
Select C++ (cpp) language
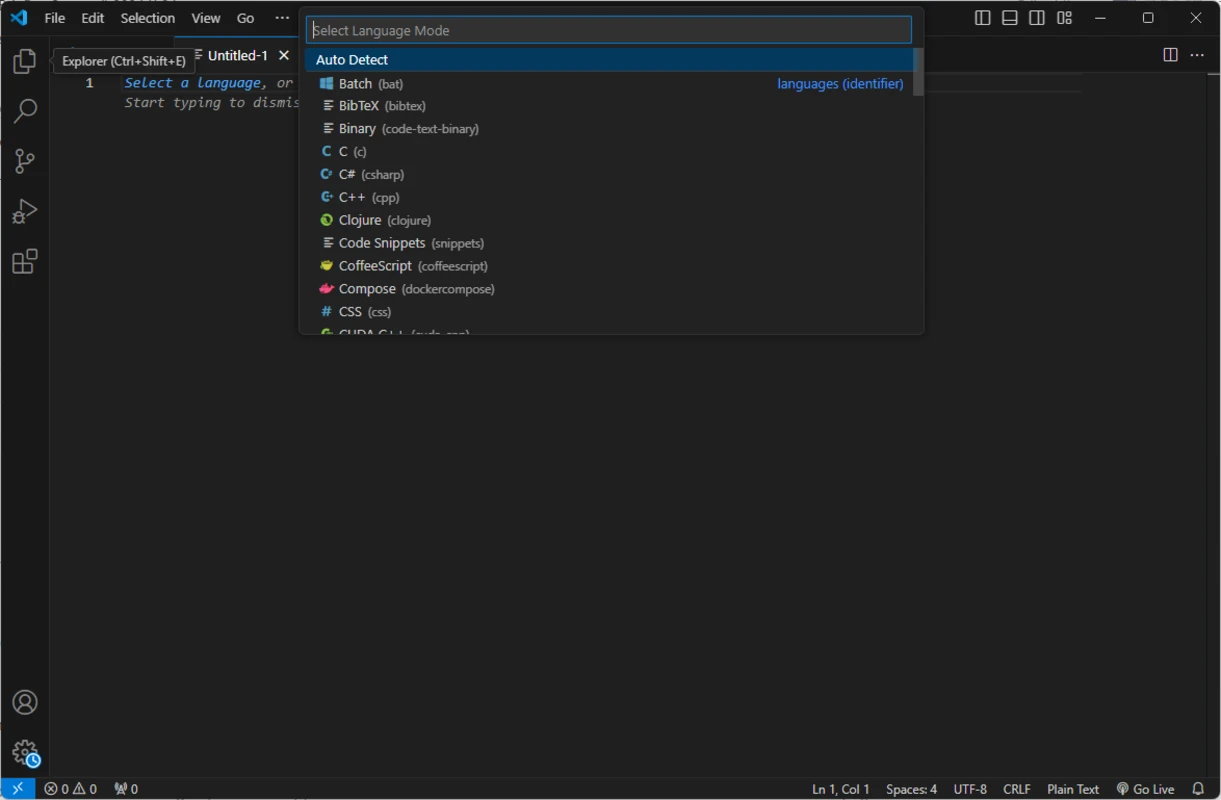[x=608, y=198]
